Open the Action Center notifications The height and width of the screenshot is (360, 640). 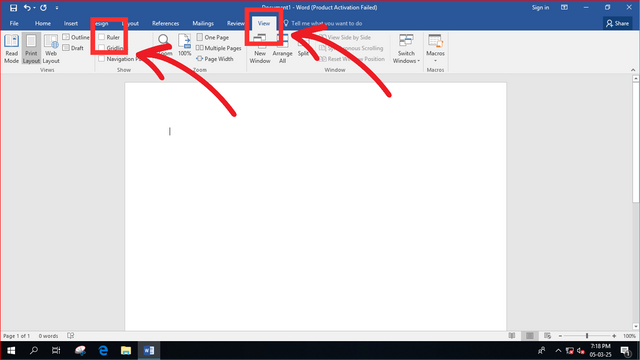[x=625, y=351]
